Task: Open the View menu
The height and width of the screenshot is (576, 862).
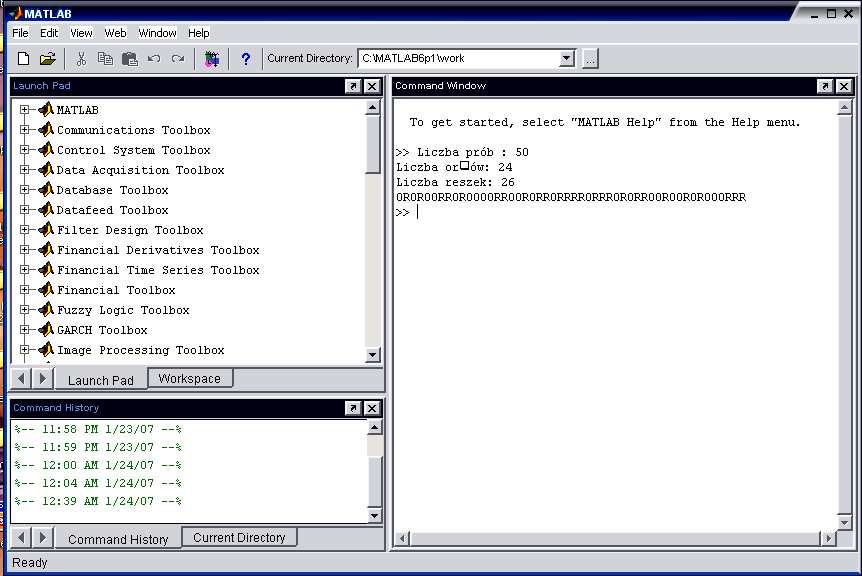Action: 81,33
